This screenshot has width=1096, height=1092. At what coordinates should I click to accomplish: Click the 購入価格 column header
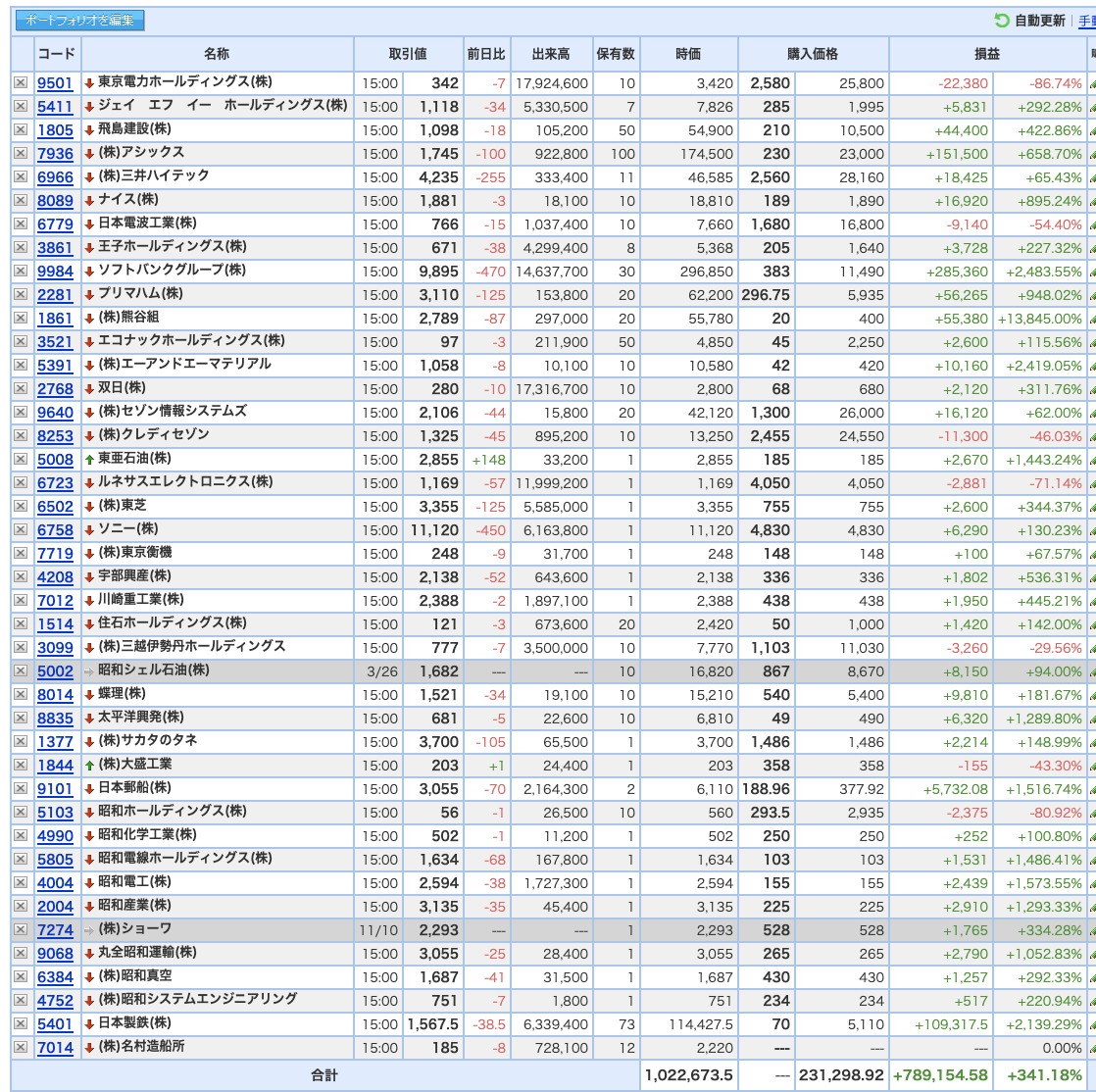813,54
